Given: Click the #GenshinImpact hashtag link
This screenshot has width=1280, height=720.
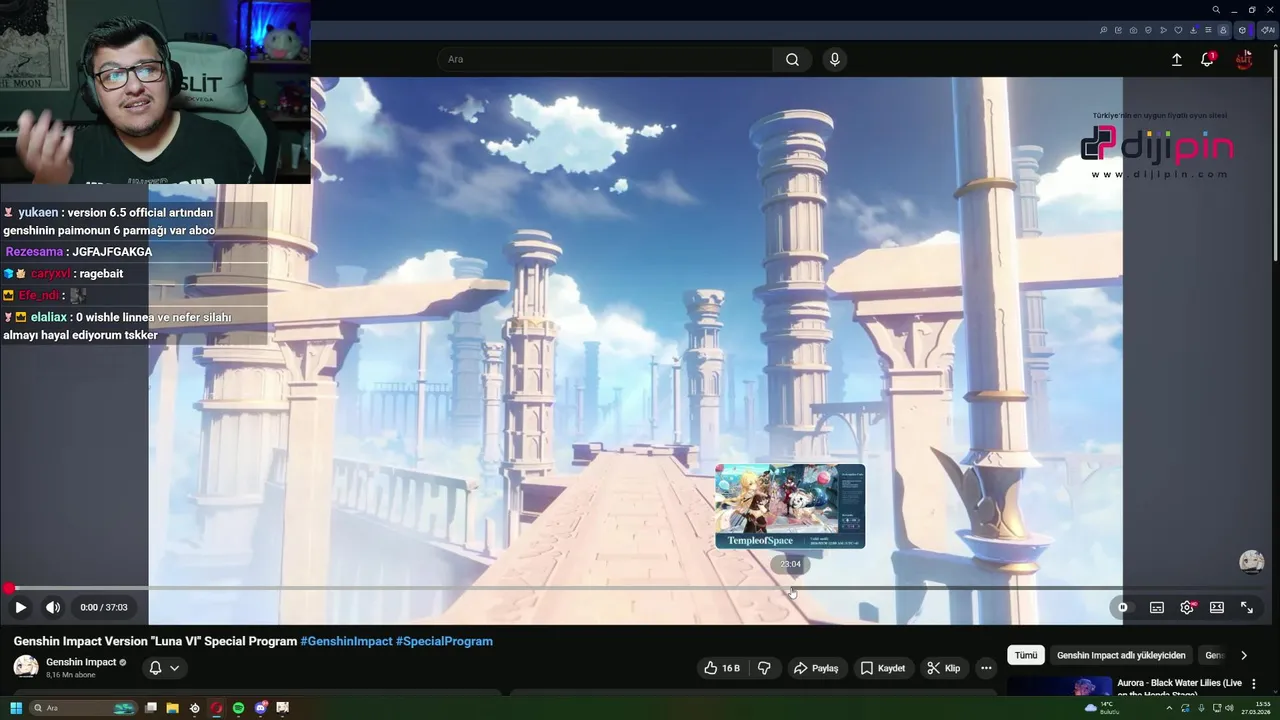Looking at the screenshot, I should pyautogui.click(x=346, y=641).
